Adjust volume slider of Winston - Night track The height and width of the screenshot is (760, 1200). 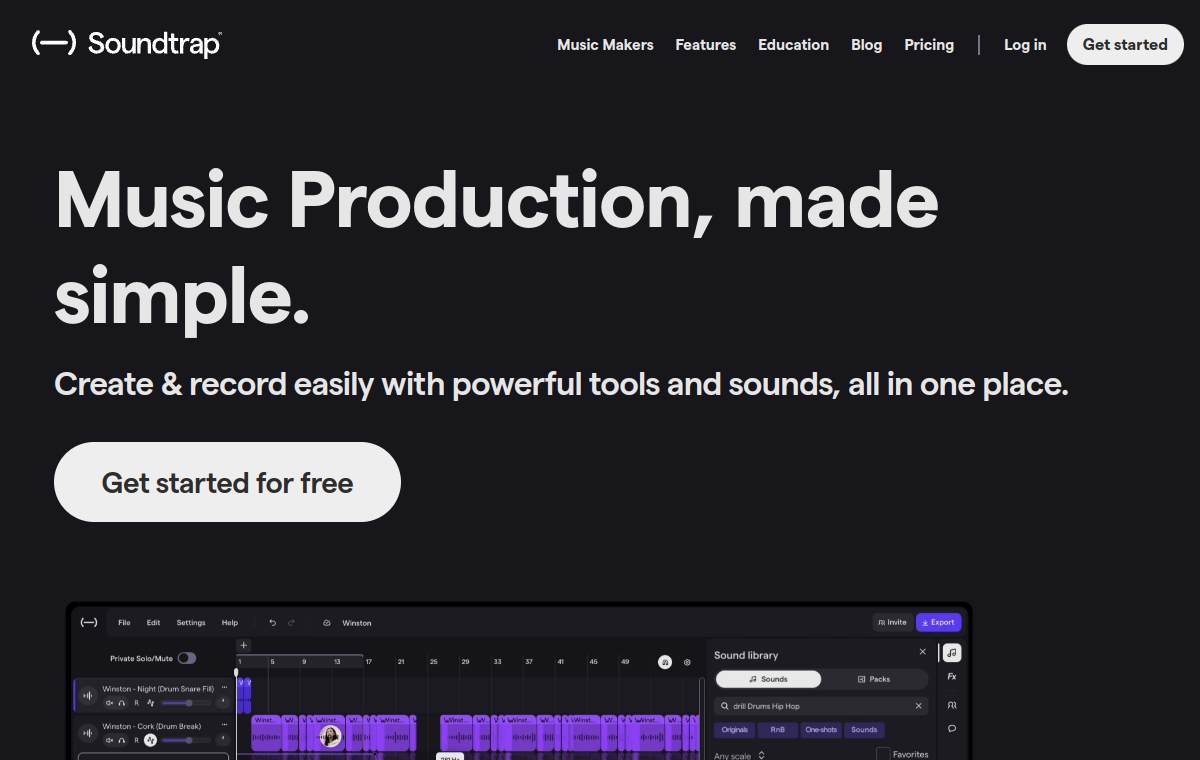click(186, 703)
